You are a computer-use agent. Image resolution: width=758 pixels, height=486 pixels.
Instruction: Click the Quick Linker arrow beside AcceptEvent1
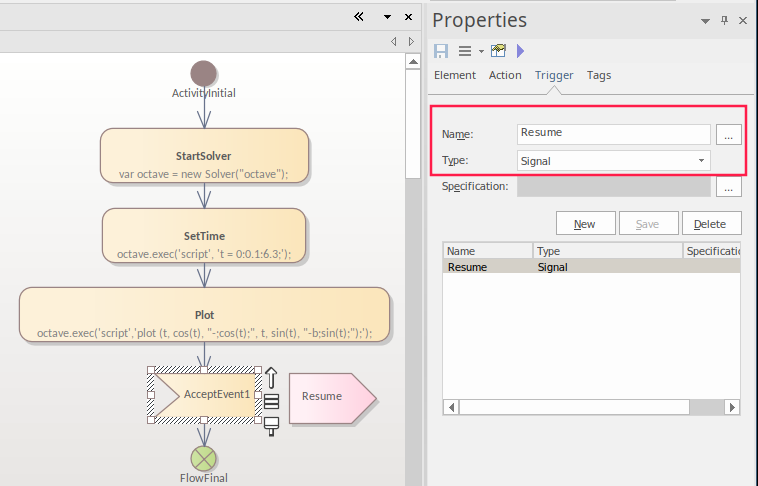click(270, 379)
